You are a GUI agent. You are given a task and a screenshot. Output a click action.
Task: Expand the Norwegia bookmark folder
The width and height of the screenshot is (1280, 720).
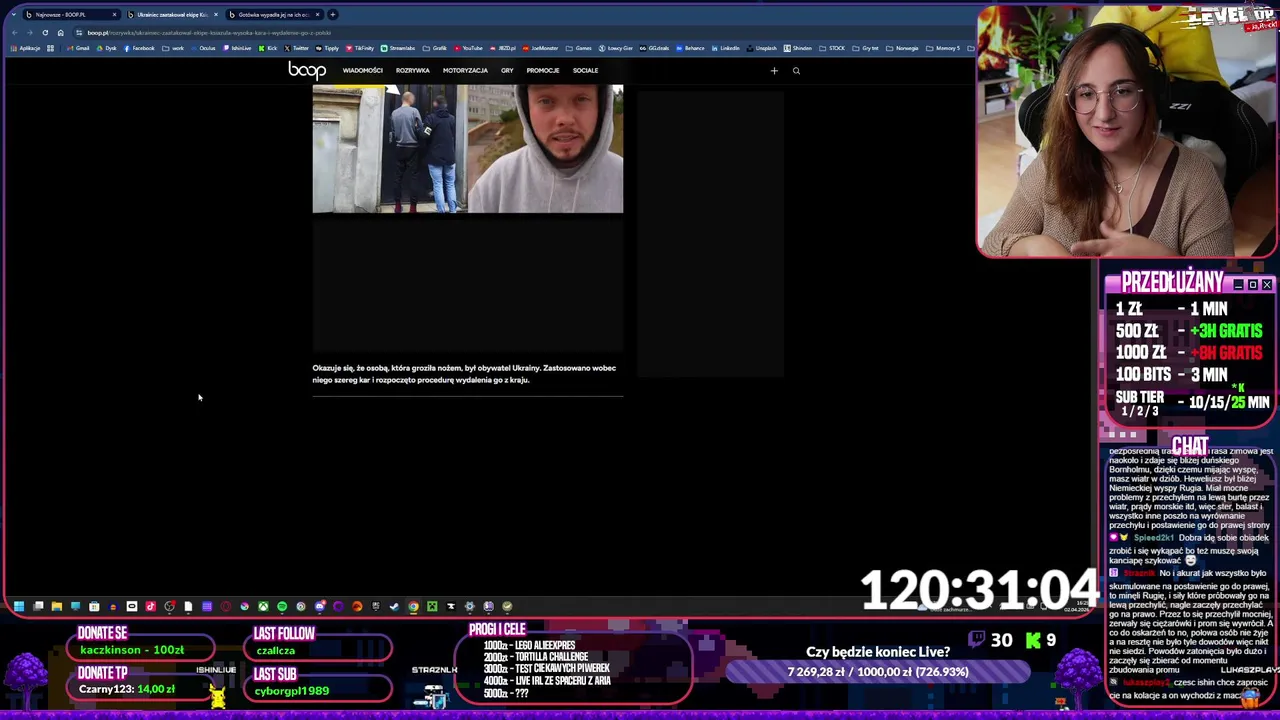(x=902, y=48)
